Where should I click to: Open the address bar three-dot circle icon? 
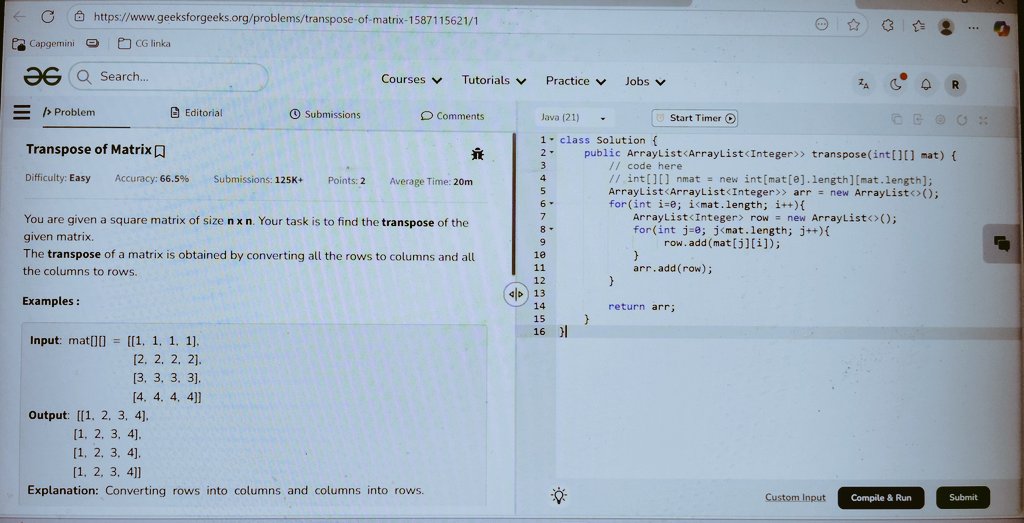(x=822, y=24)
